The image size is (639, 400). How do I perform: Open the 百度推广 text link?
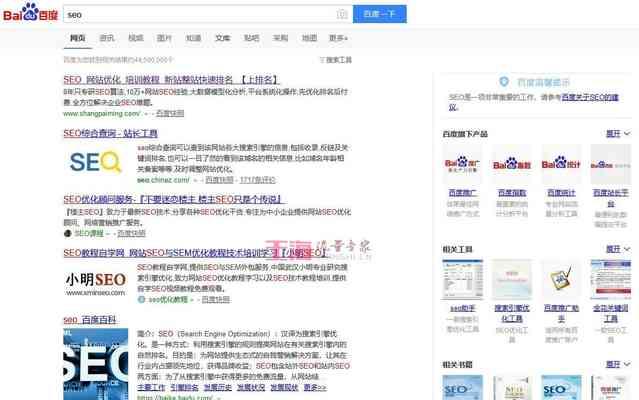pyautogui.click(x=463, y=193)
